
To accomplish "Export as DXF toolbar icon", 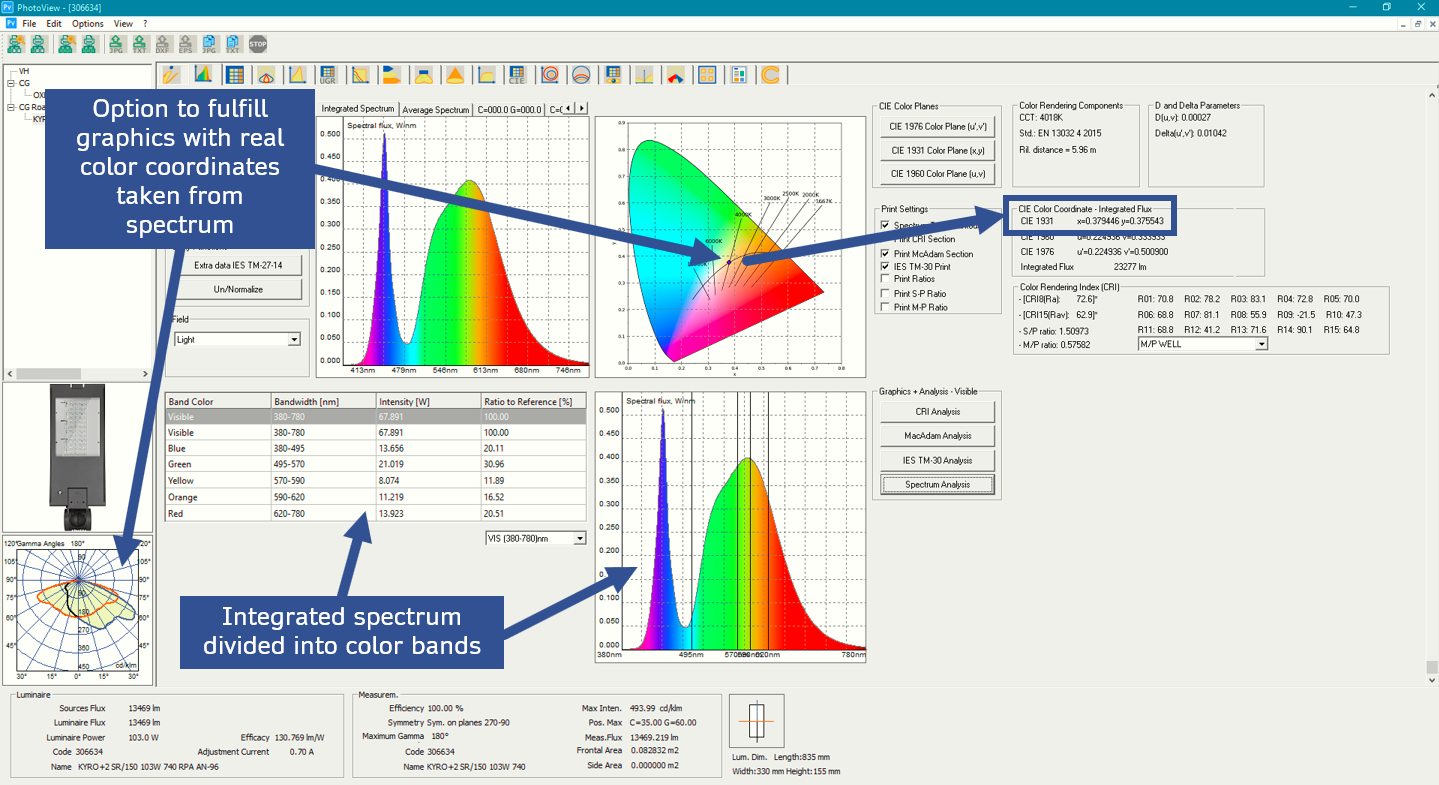I will point(164,44).
